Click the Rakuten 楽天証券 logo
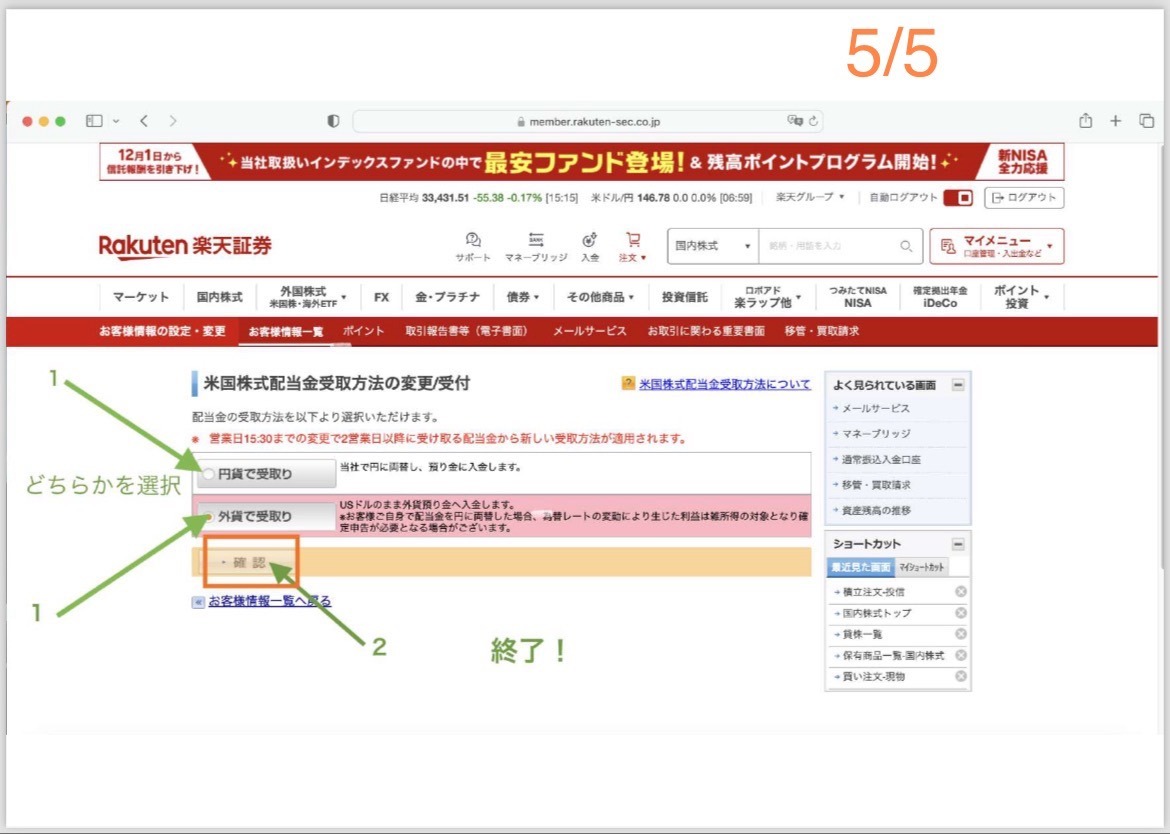 click(185, 245)
